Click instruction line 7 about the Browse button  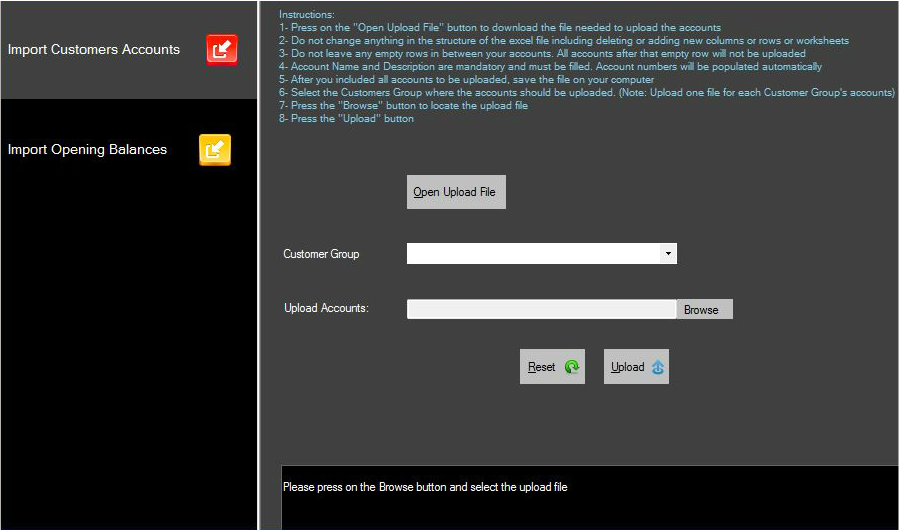coord(404,106)
